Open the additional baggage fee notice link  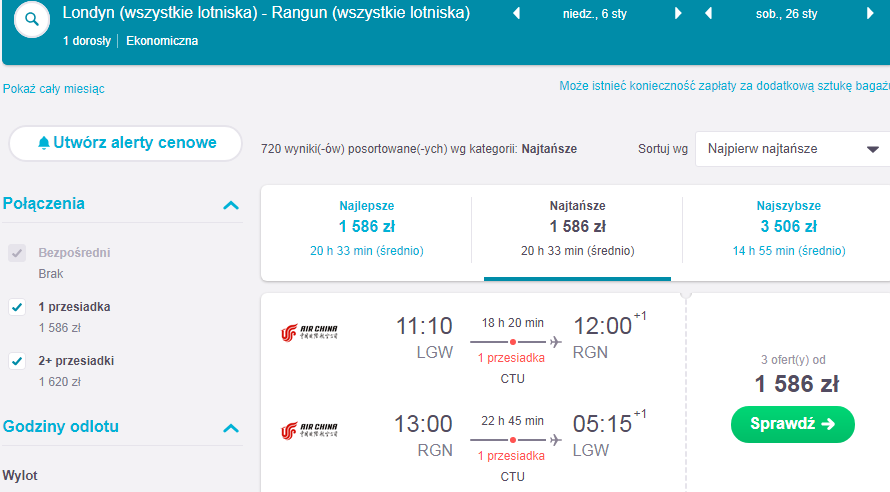tap(724, 86)
